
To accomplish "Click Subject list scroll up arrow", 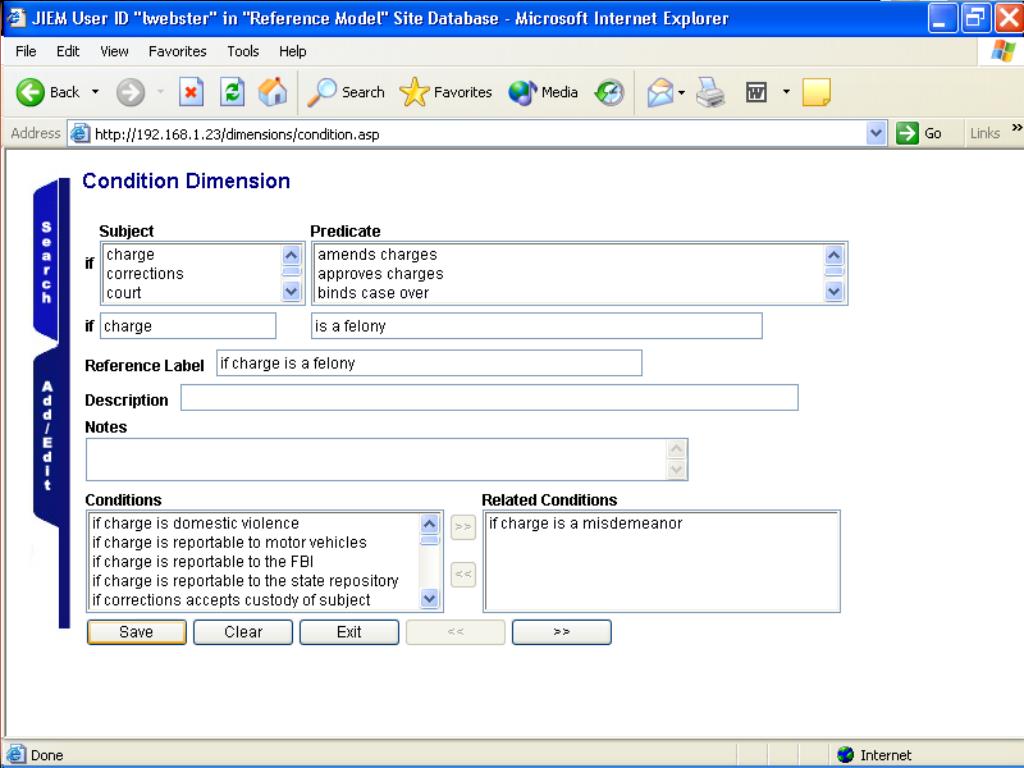I will 291,255.
